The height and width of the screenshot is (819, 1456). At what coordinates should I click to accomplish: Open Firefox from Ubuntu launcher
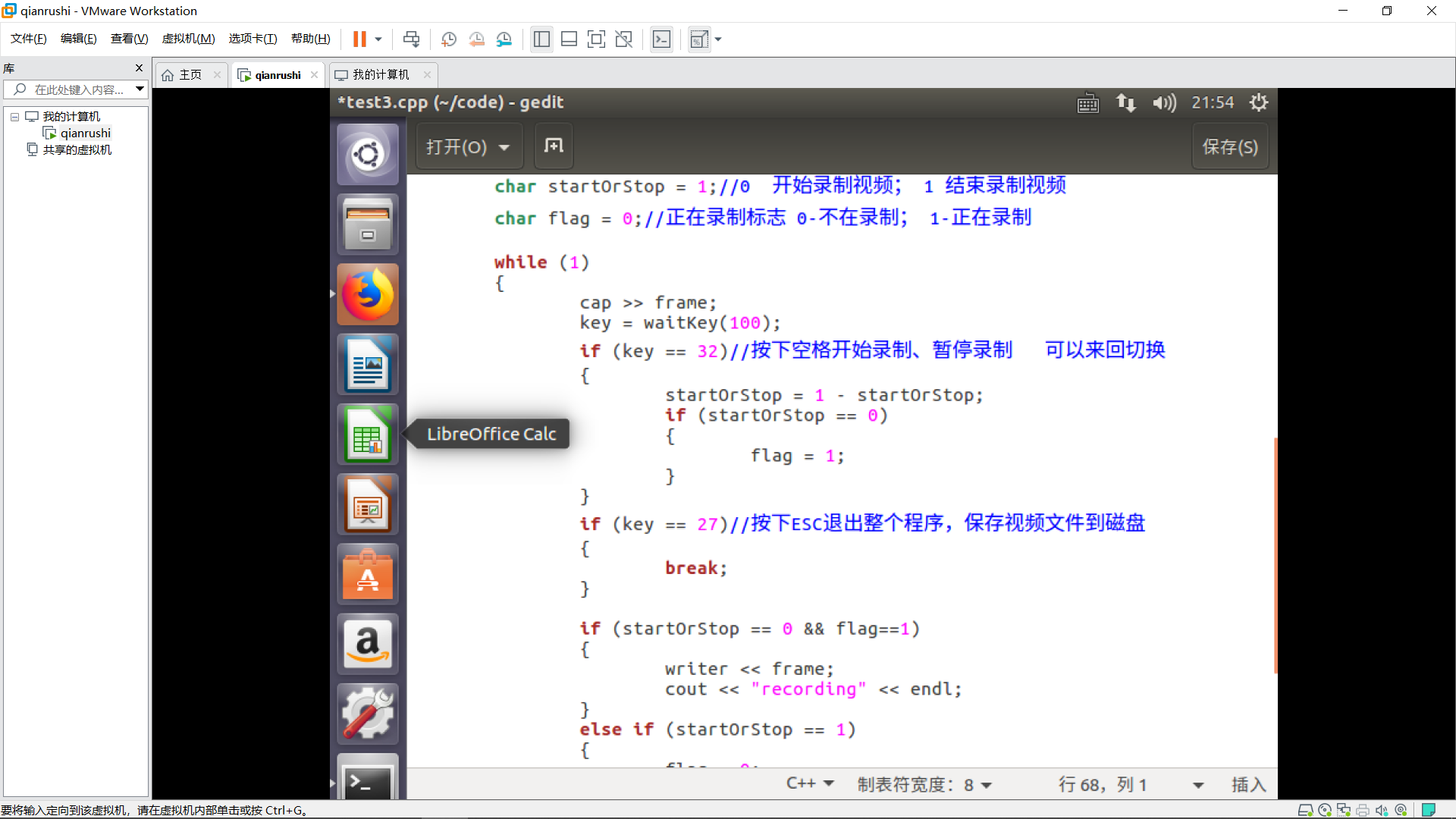click(x=368, y=294)
